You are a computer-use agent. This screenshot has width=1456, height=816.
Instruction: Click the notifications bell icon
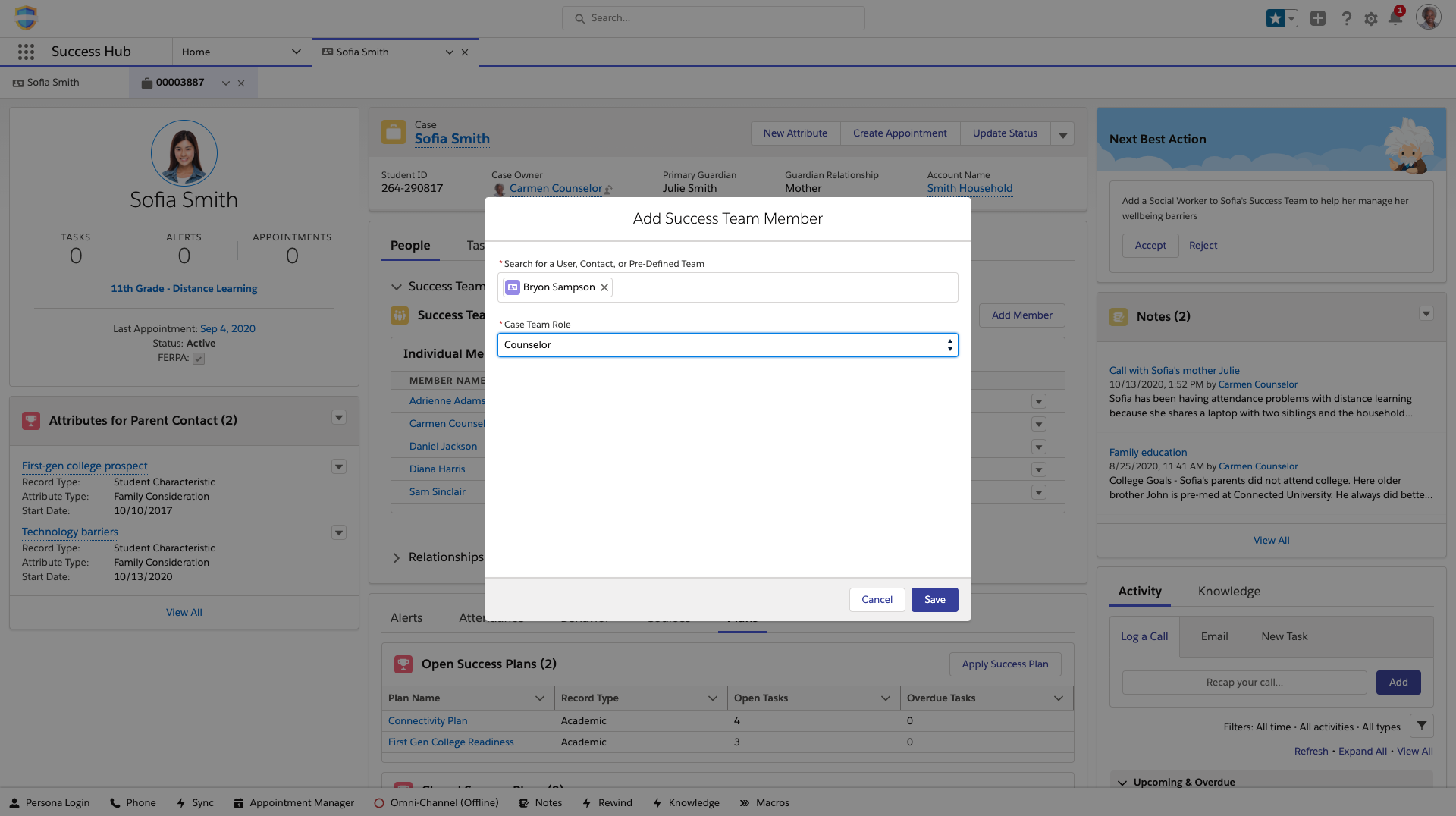[x=1395, y=18]
